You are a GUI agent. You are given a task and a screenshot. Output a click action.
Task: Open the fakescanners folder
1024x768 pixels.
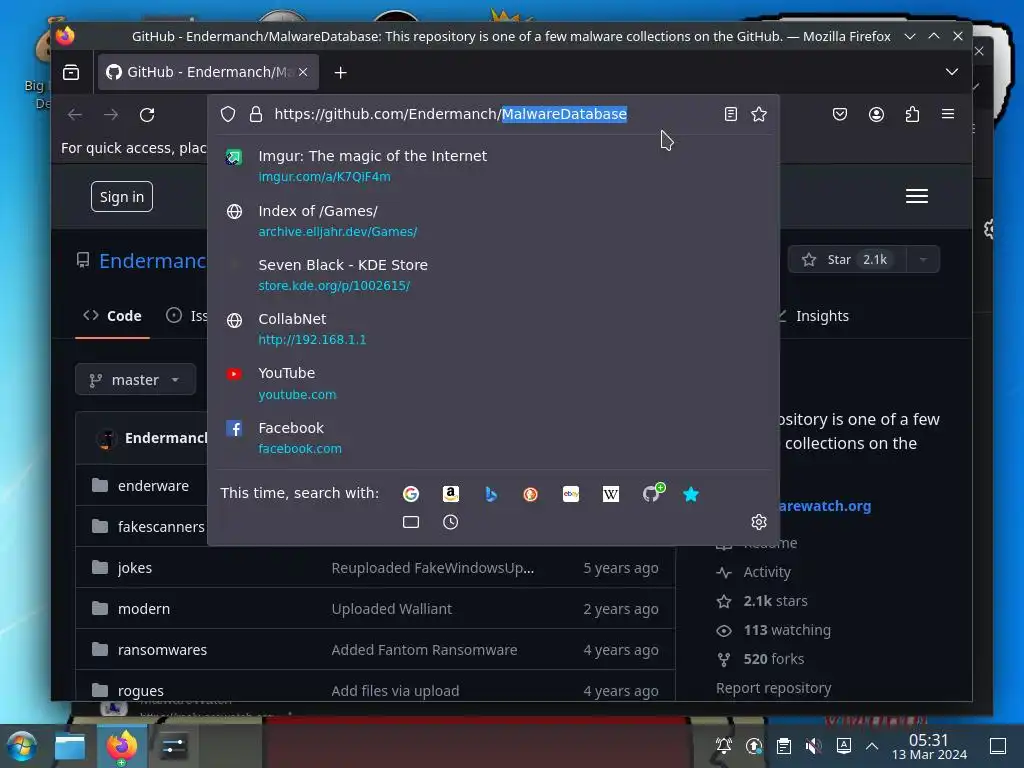click(x=161, y=527)
